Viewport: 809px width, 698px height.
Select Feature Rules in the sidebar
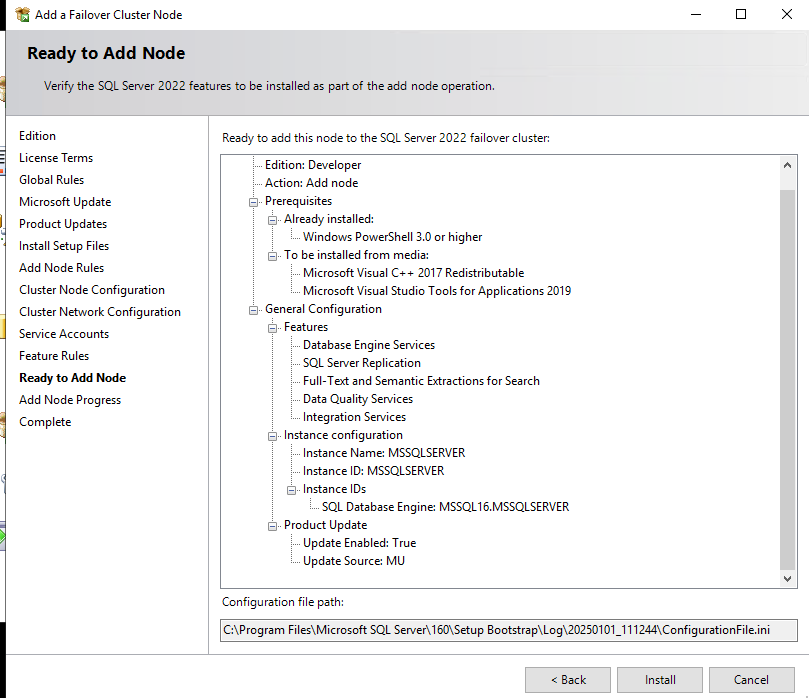(54, 356)
